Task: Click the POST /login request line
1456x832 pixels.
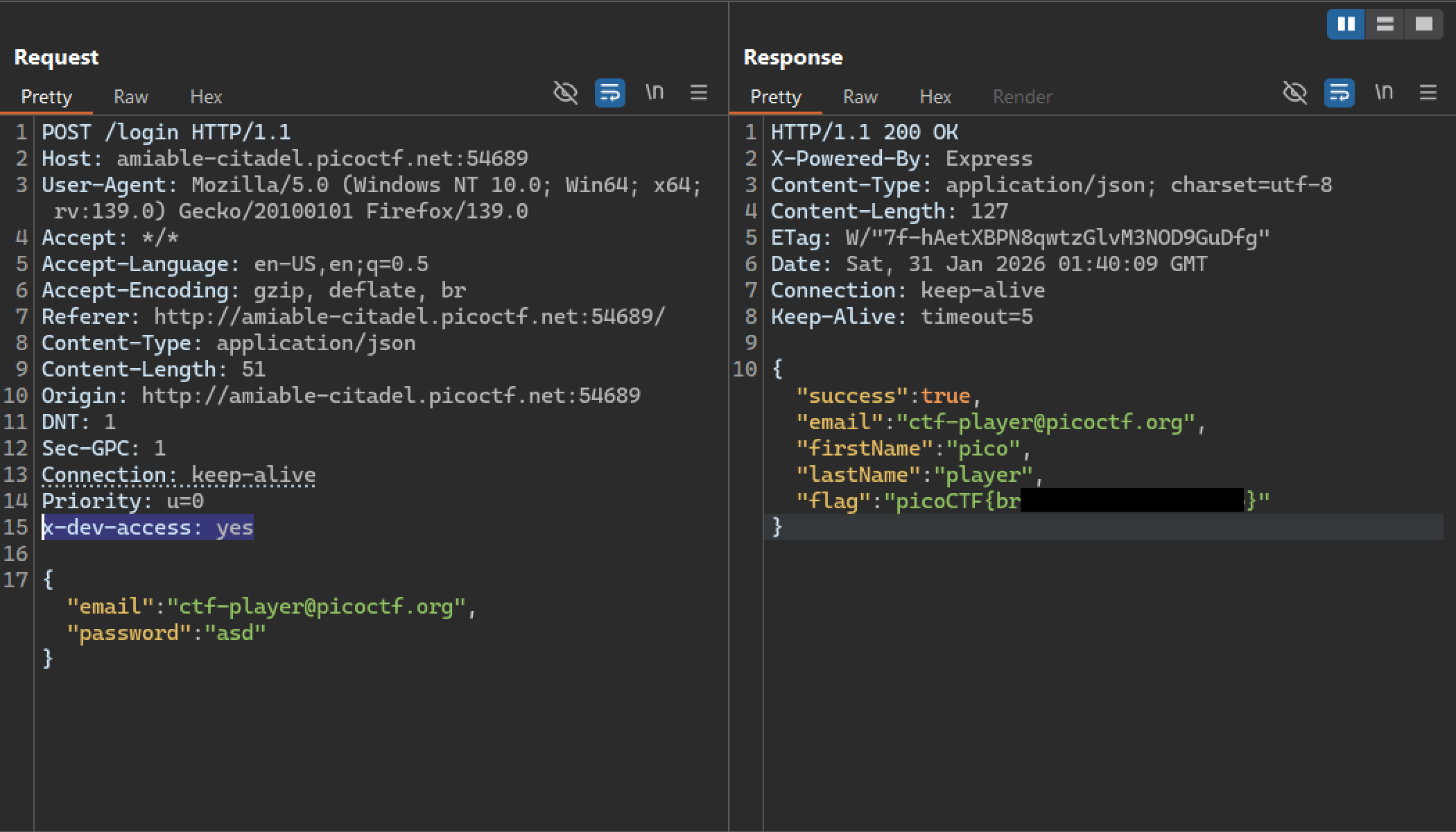Action: tap(166, 132)
